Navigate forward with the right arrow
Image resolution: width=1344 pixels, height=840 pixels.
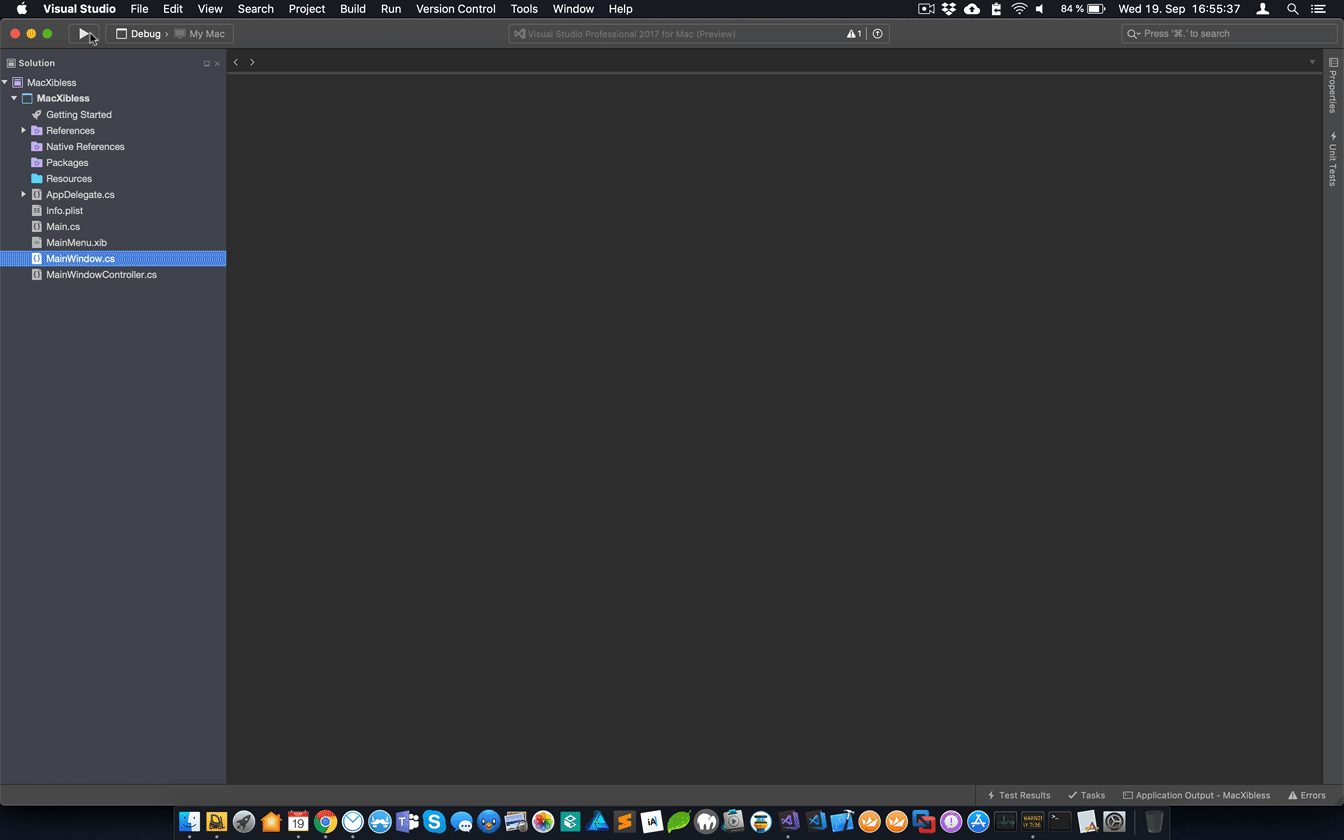pos(252,62)
